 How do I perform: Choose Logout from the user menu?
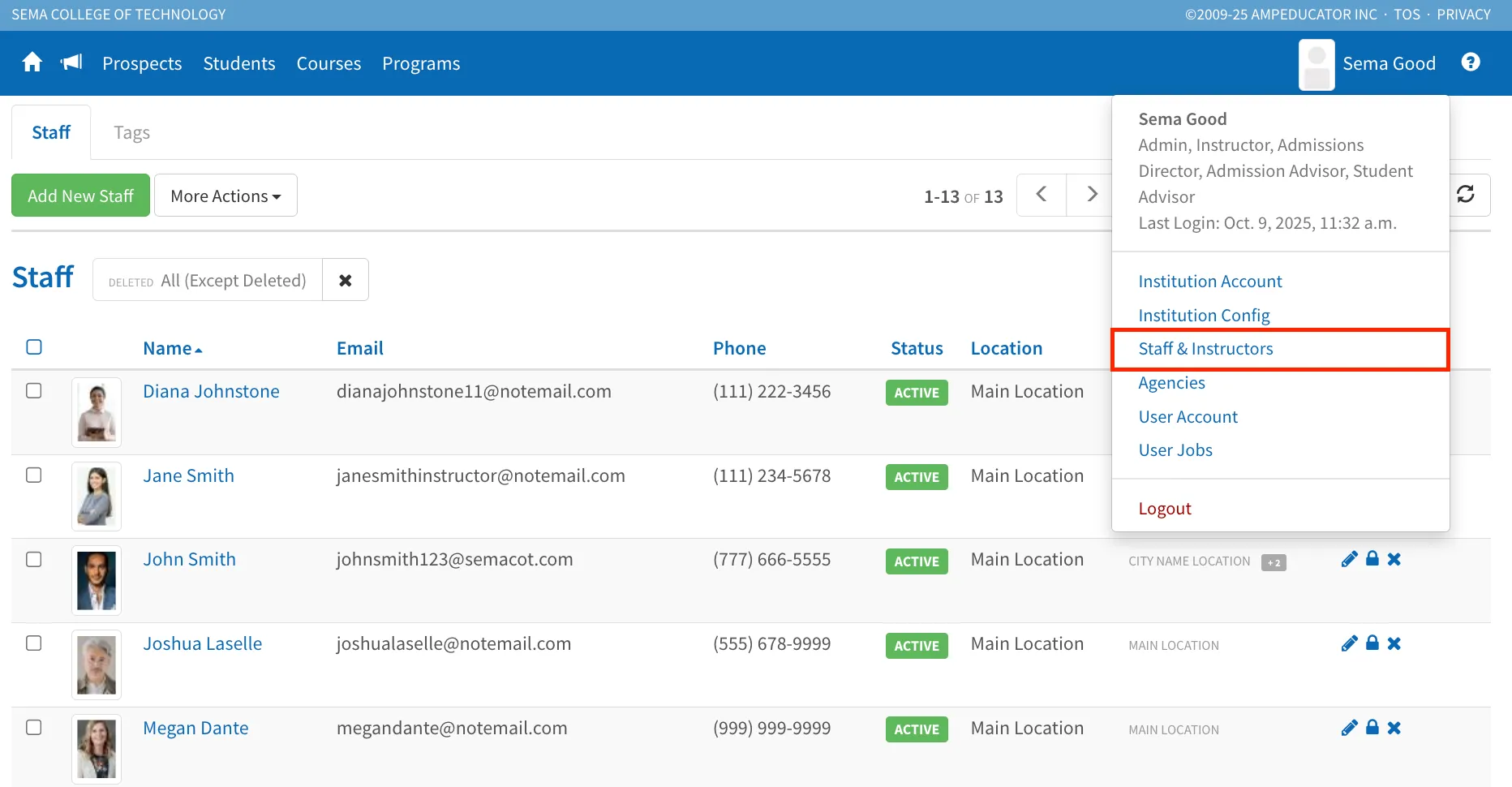pyautogui.click(x=1165, y=509)
